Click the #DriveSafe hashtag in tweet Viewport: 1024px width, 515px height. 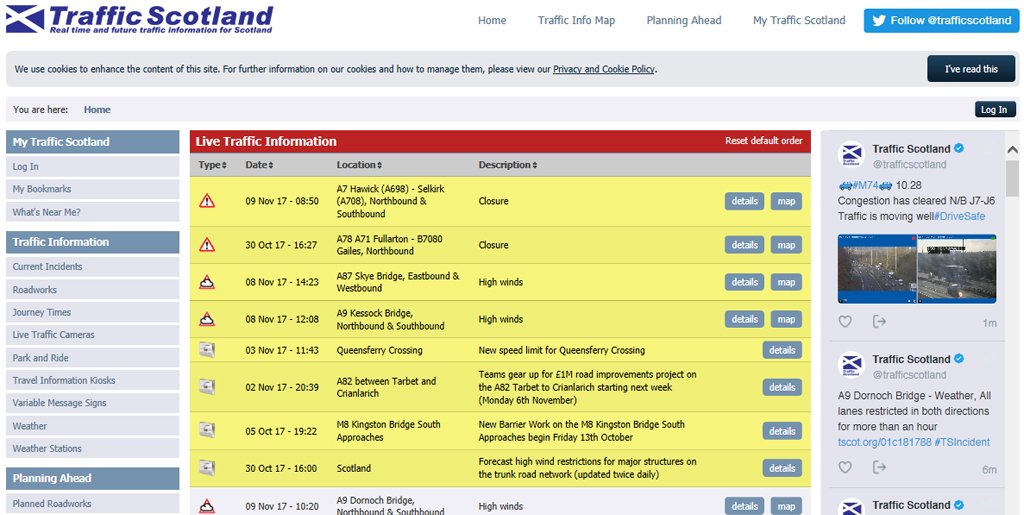coord(959,216)
